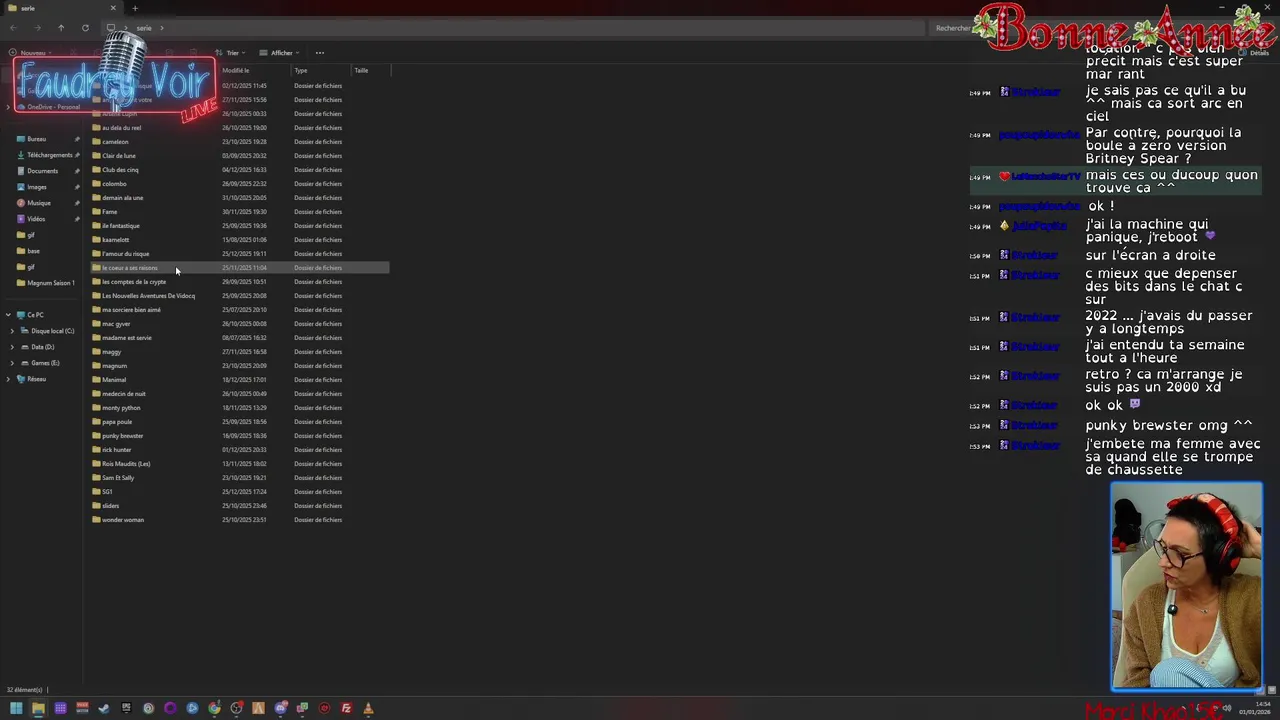Image resolution: width=1280 pixels, height=720 pixels.
Task: Open Vidéos in the navigation pane
Action: coord(36,219)
